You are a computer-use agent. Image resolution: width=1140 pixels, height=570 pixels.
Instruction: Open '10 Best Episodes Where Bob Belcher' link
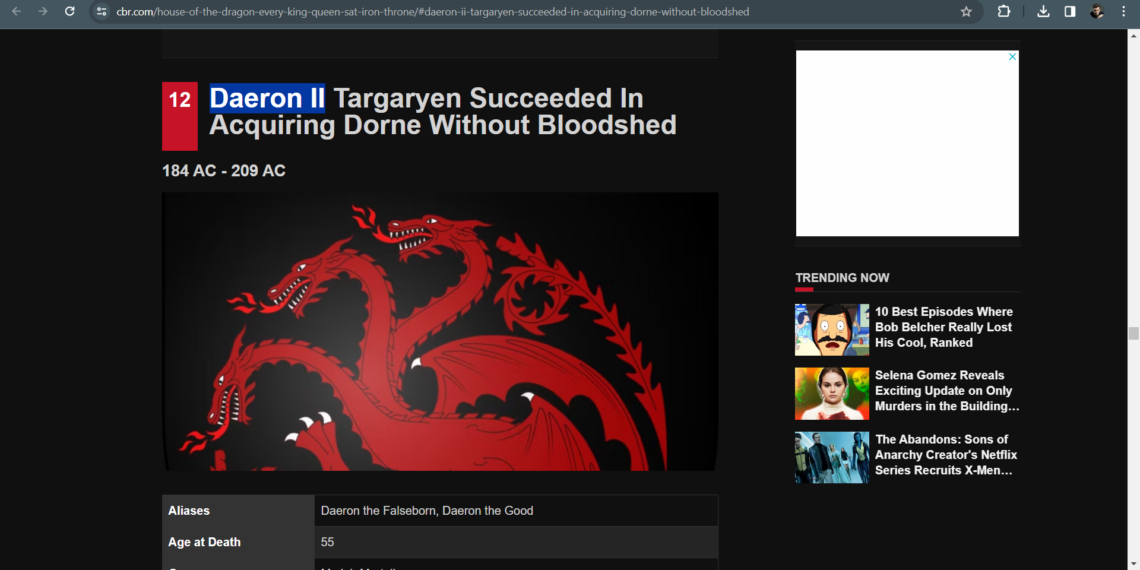coord(944,327)
